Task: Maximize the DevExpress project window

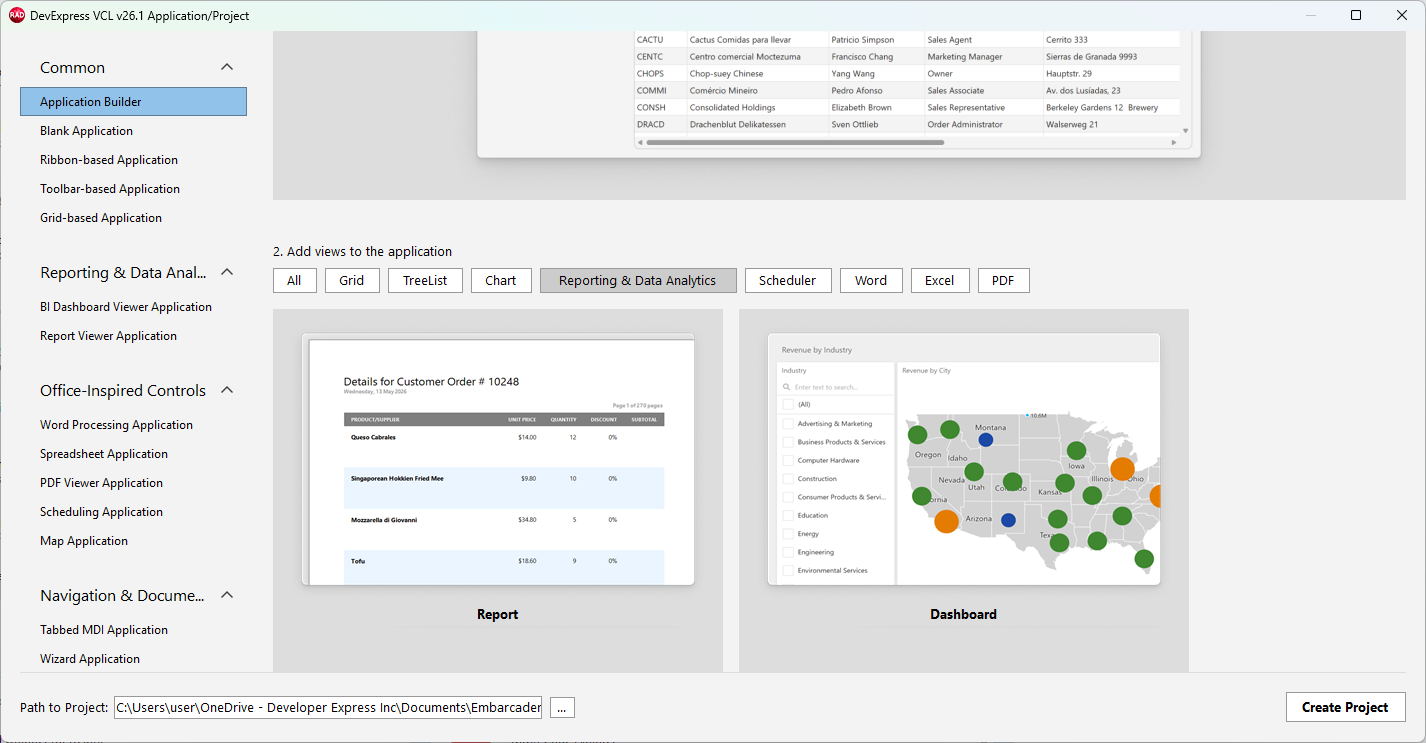Action: click(x=1356, y=15)
